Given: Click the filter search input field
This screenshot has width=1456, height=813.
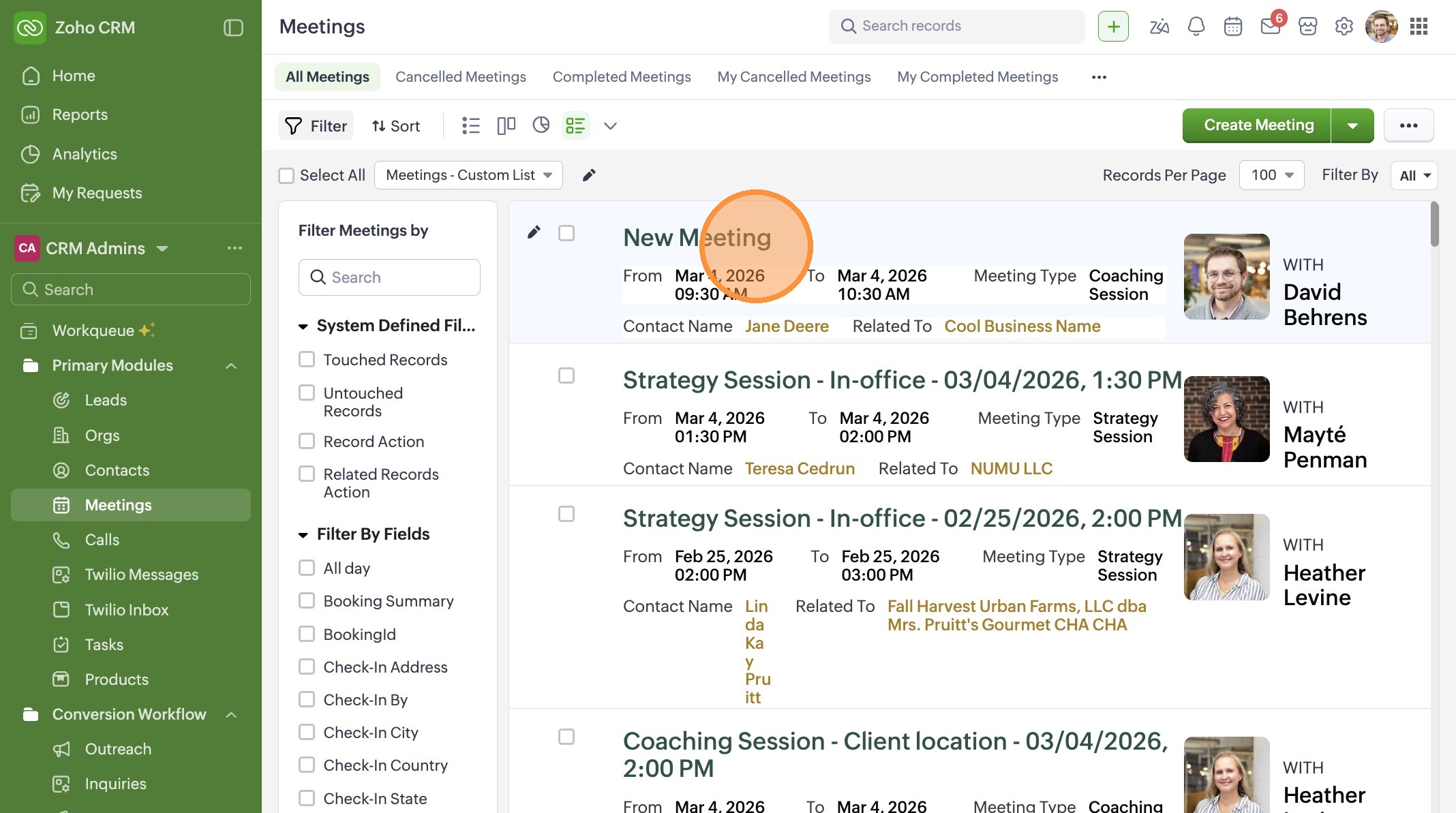Looking at the screenshot, I should pos(389,277).
